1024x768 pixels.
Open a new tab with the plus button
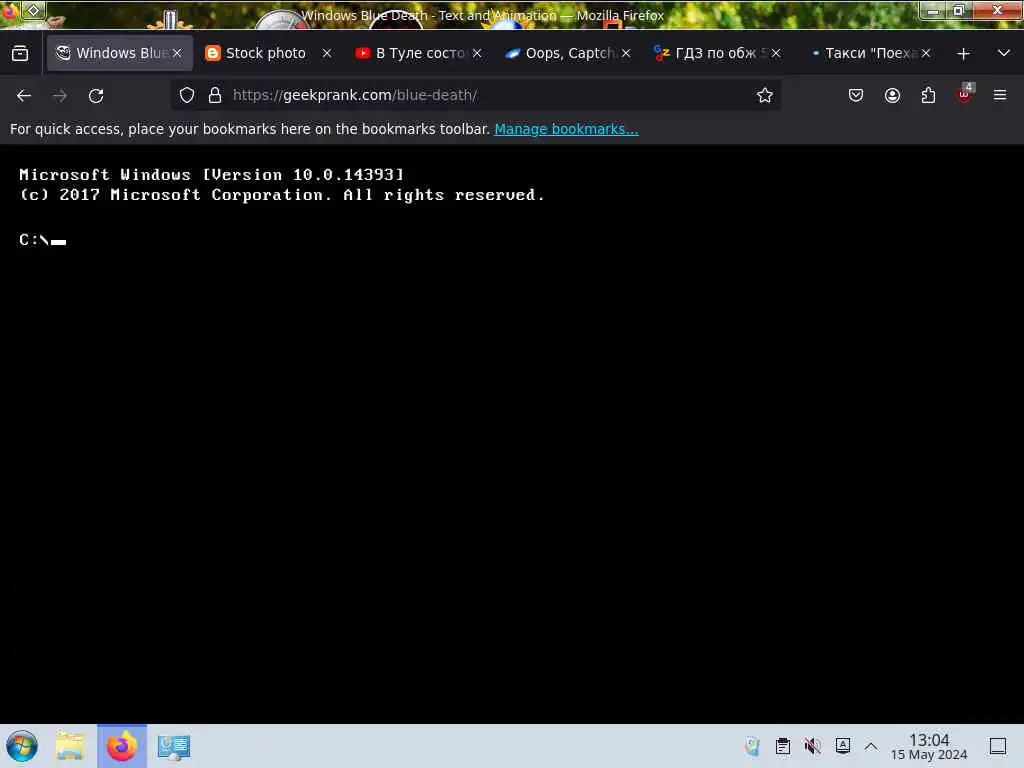[963, 54]
